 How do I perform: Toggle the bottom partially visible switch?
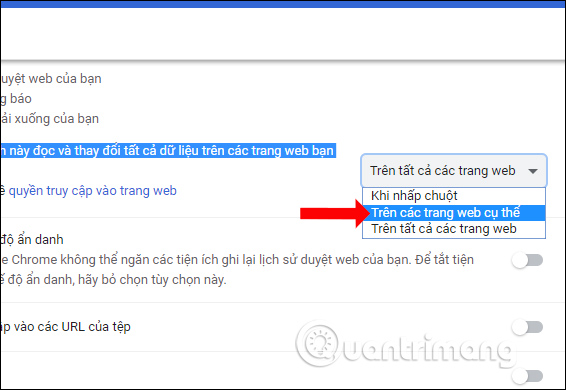tap(528, 376)
